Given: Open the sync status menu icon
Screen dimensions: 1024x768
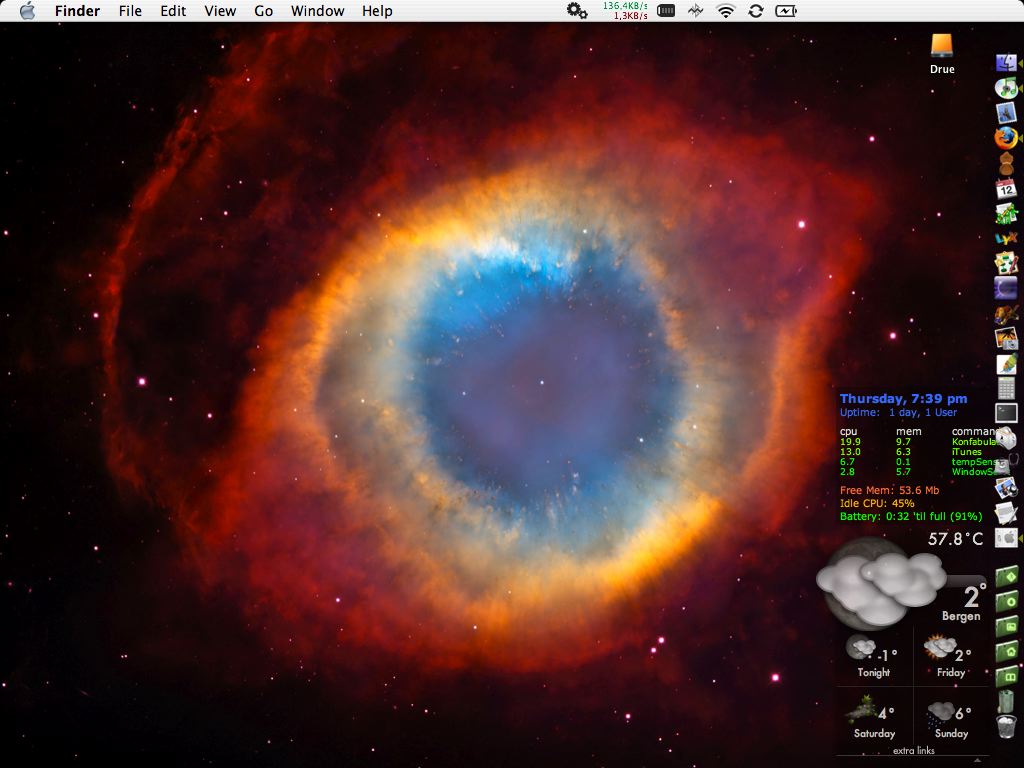Looking at the screenshot, I should pyautogui.click(x=756, y=11).
